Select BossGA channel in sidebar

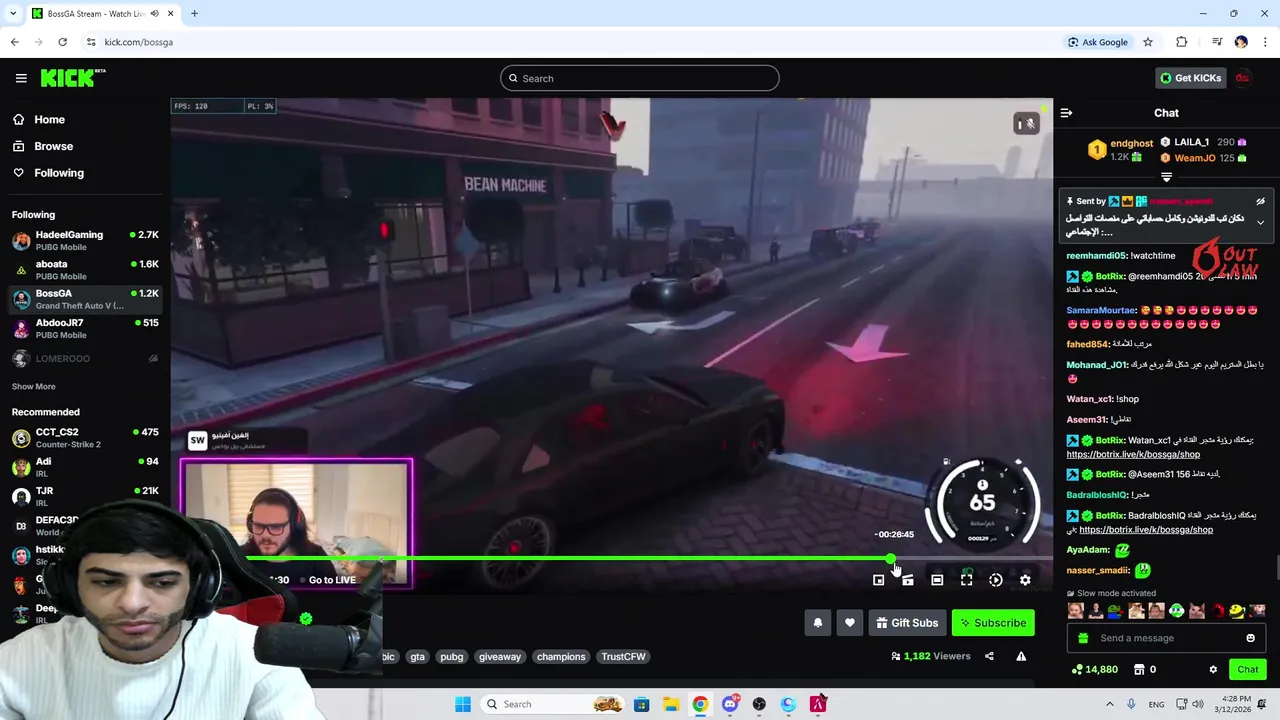[x=85, y=299]
